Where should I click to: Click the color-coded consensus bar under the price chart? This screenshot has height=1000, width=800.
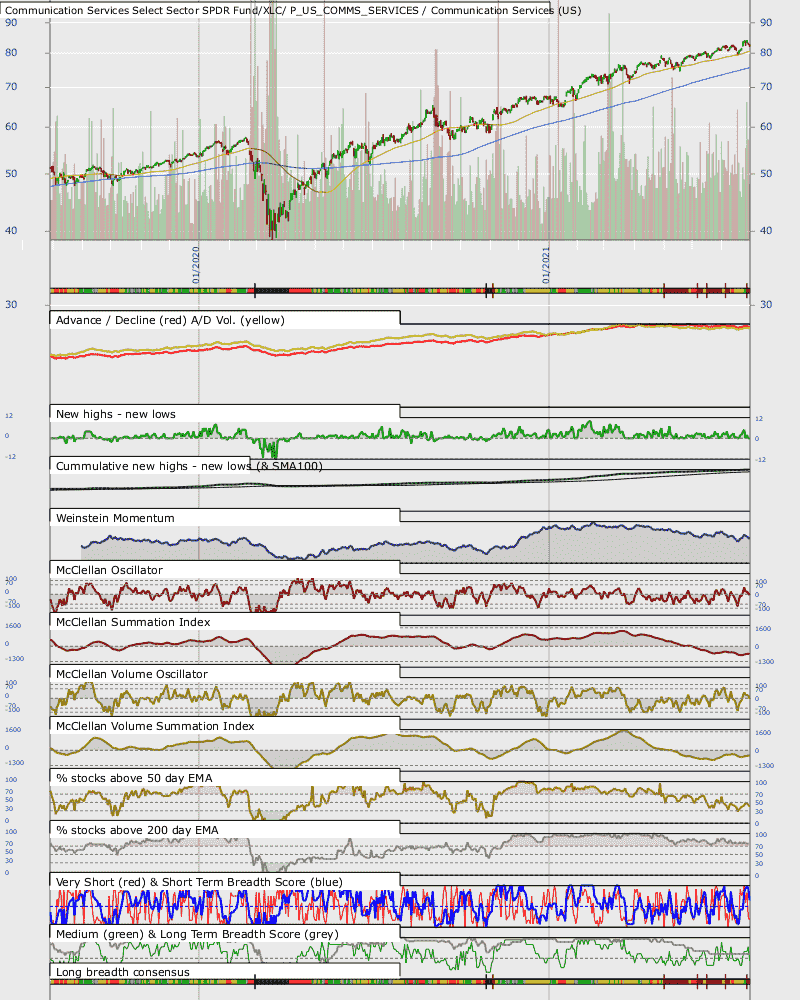tap(400, 291)
